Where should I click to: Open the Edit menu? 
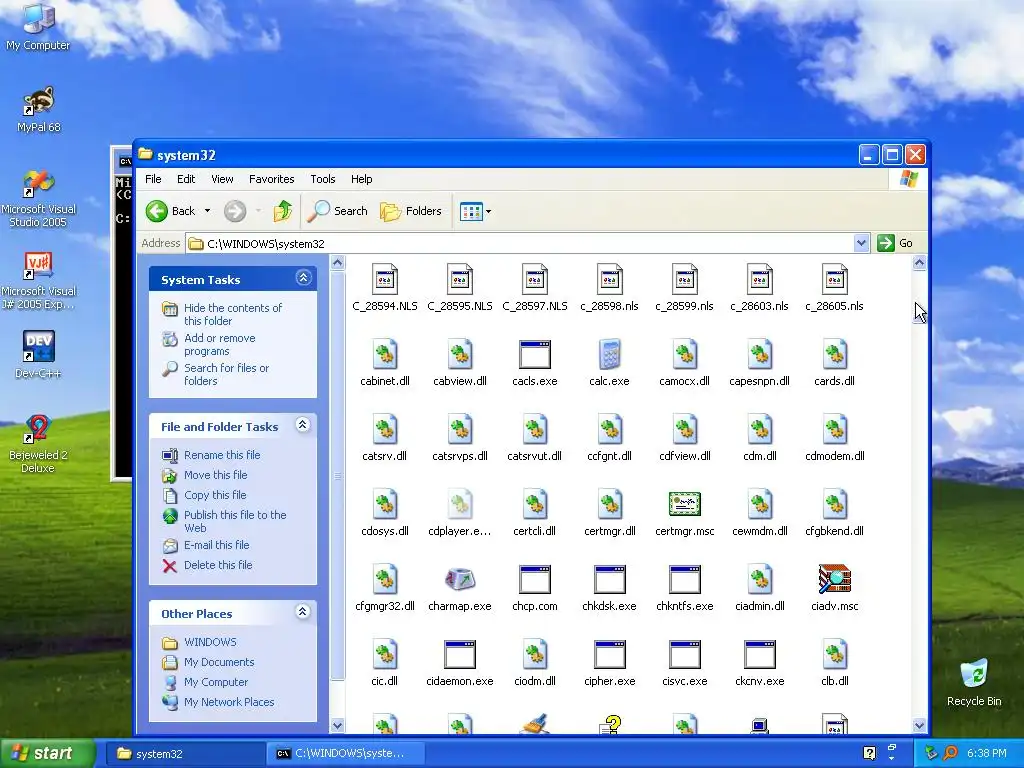pos(185,179)
